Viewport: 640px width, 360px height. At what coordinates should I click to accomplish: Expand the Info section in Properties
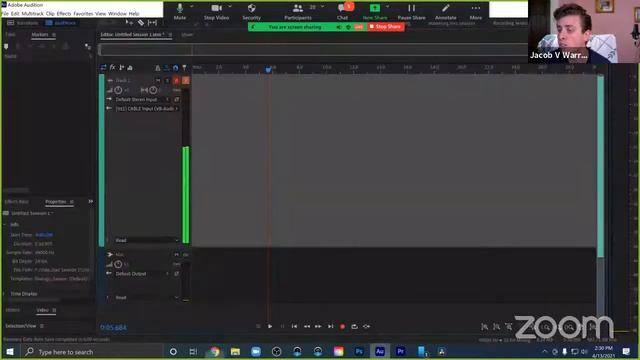pos(4,224)
